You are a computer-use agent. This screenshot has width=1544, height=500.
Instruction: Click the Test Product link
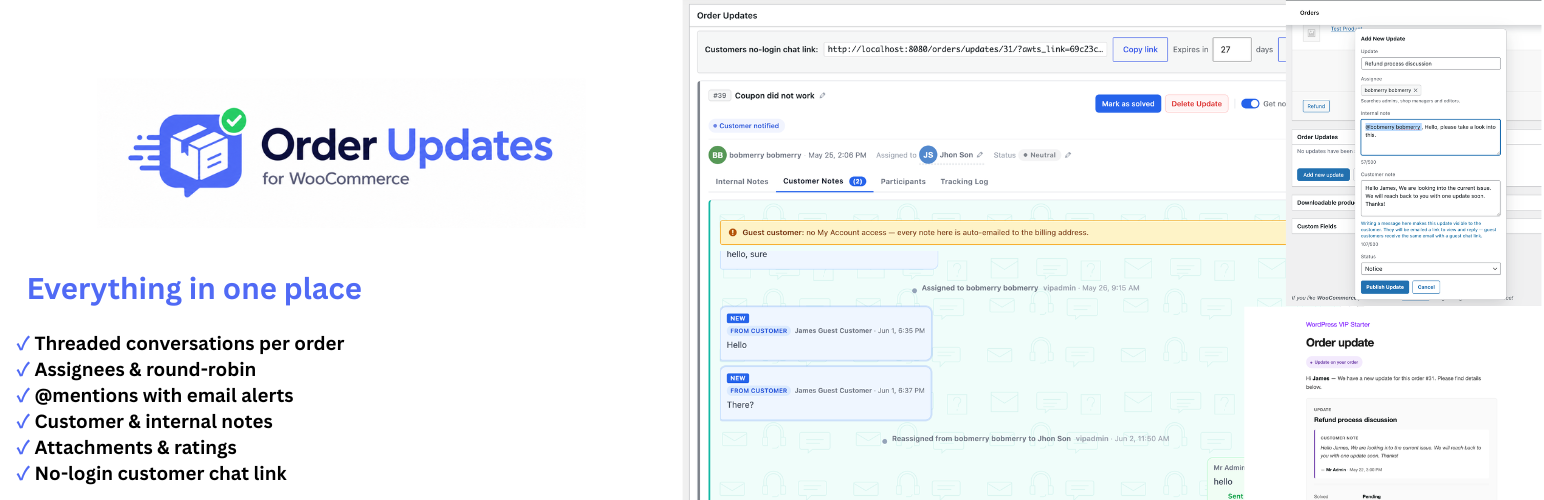click(x=1345, y=29)
